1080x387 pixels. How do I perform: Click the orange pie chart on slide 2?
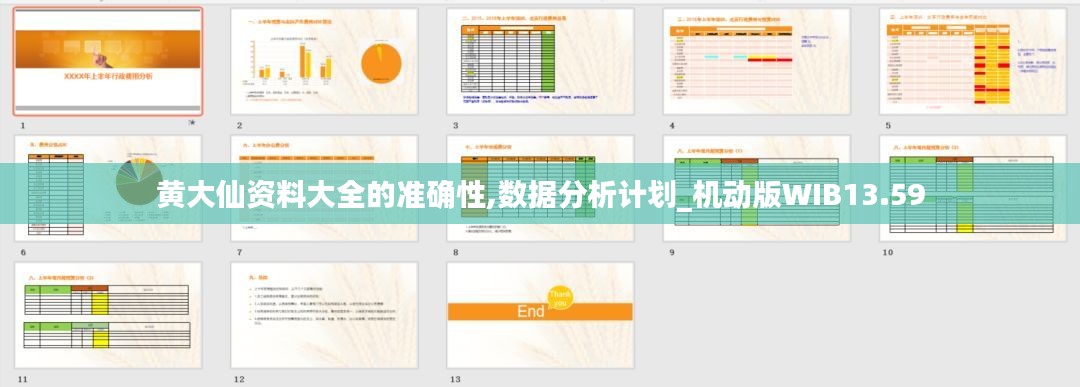point(381,62)
